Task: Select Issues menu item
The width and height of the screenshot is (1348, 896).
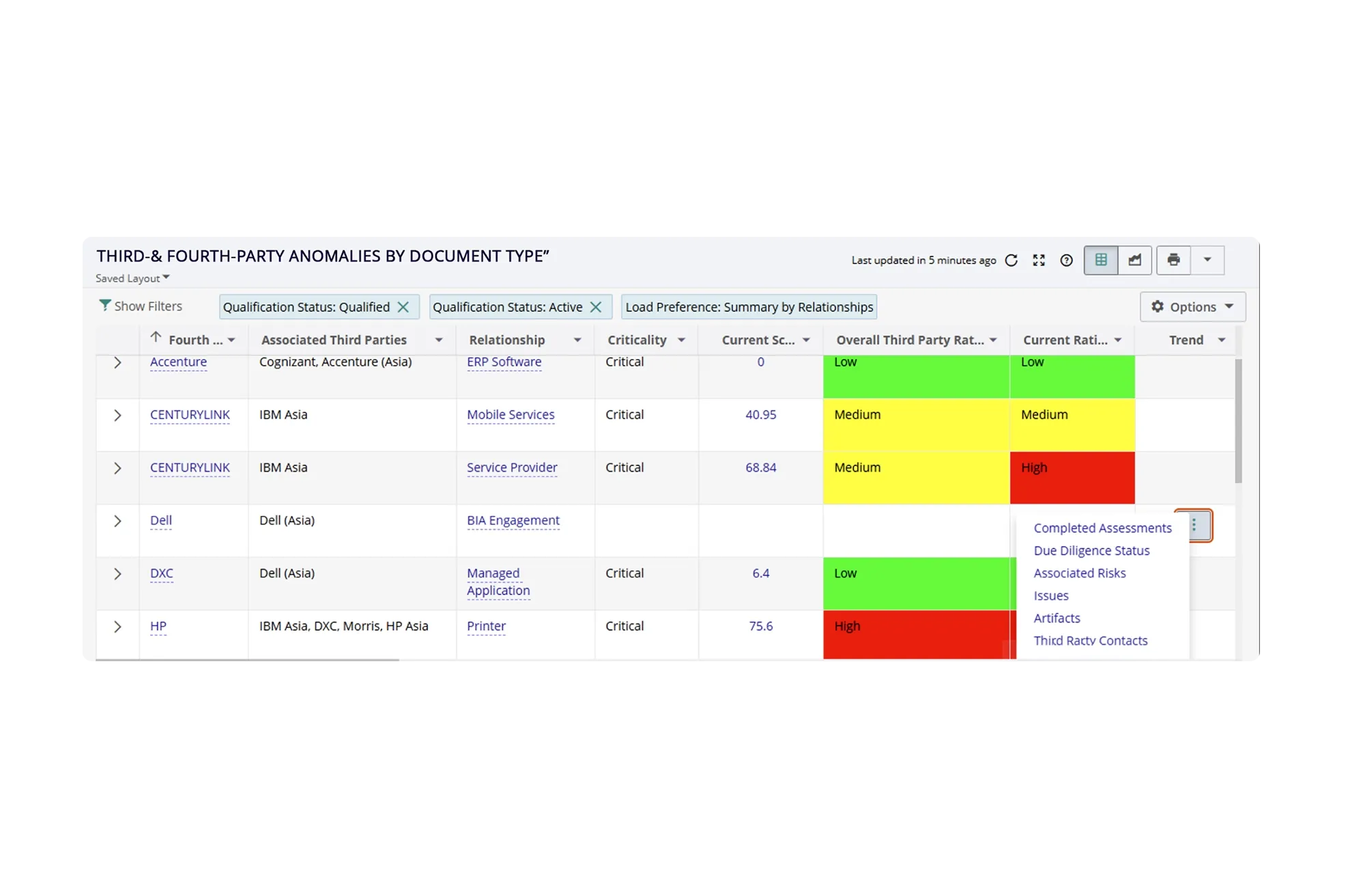Action: pyautogui.click(x=1051, y=596)
